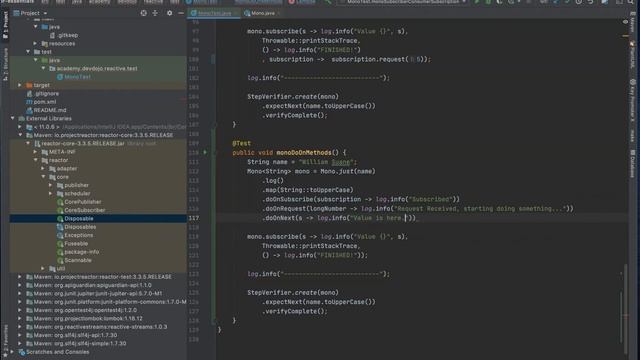The width and height of the screenshot is (640, 360).
Task: Expand the scheduler package
Action: 51,193
